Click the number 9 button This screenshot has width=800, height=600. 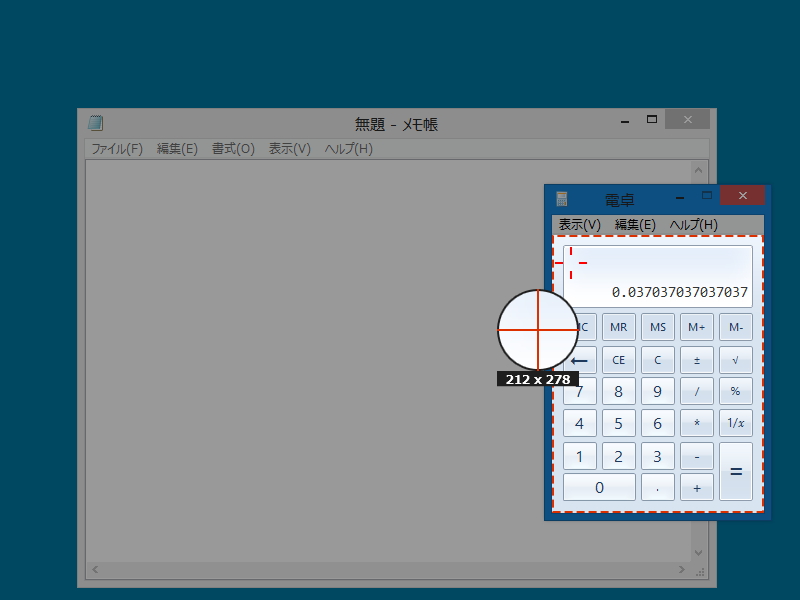tap(658, 391)
